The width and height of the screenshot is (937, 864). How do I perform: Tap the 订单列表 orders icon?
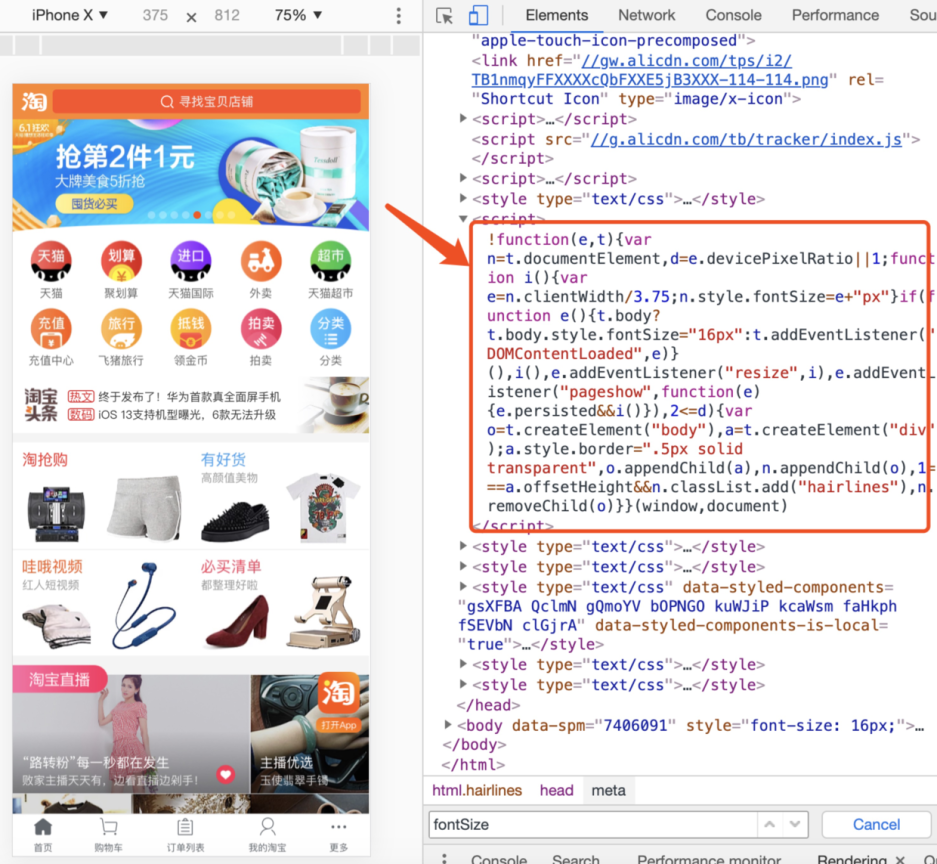tap(185, 827)
